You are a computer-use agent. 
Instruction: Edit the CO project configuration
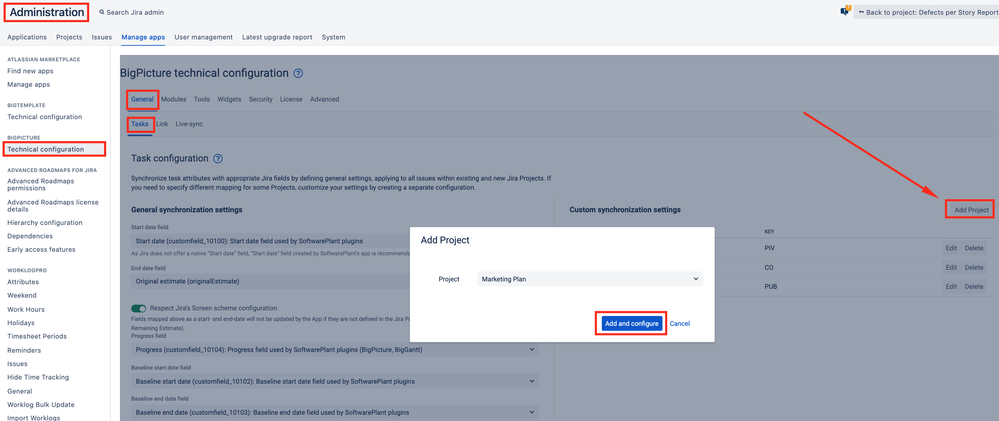(x=951, y=268)
